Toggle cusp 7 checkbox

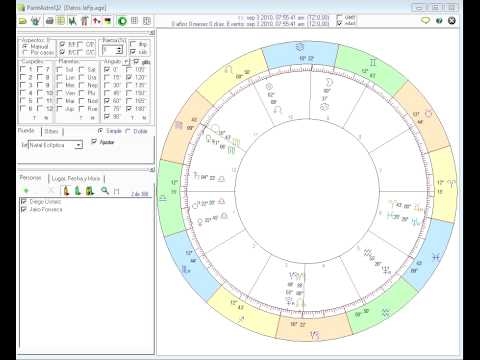(40, 69)
